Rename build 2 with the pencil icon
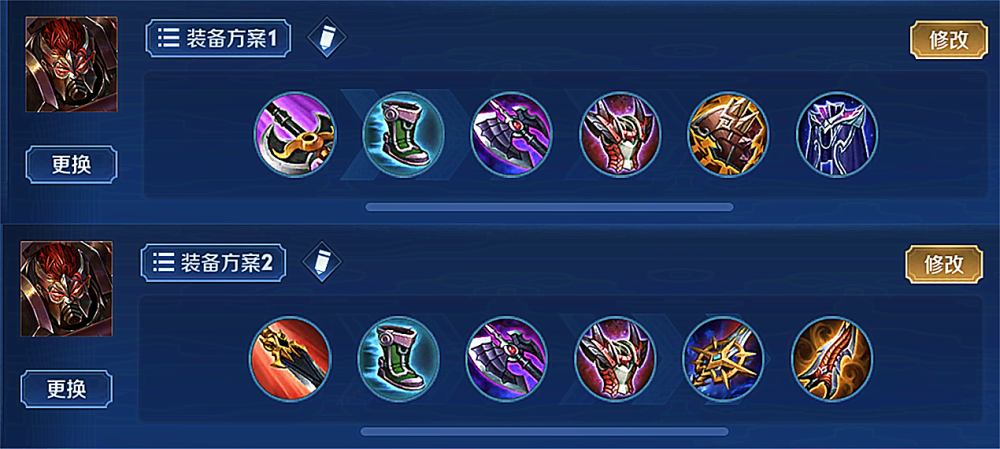The height and width of the screenshot is (449, 1000). click(321, 261)
